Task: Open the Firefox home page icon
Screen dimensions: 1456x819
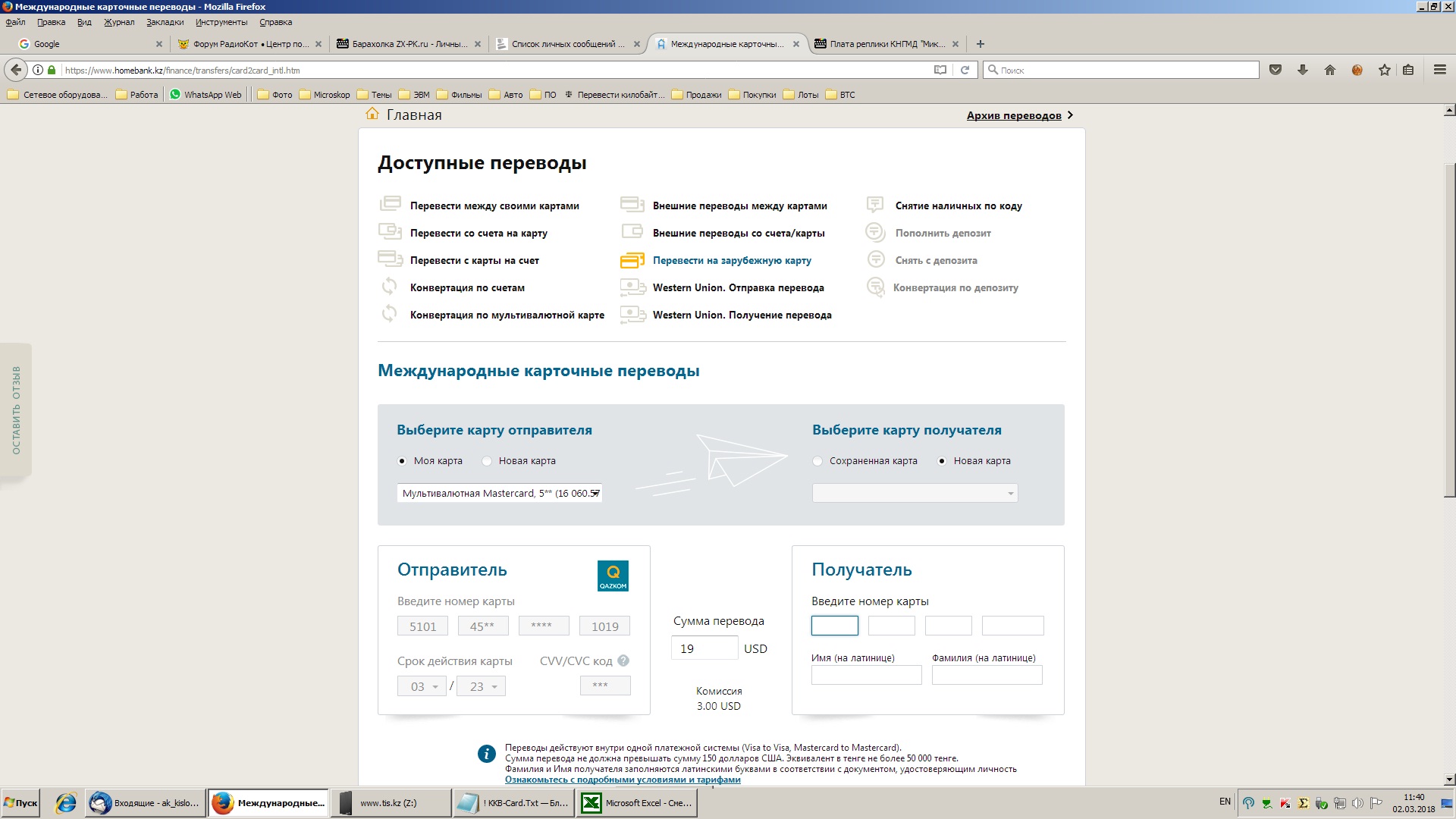Action: pos(1330,70)
